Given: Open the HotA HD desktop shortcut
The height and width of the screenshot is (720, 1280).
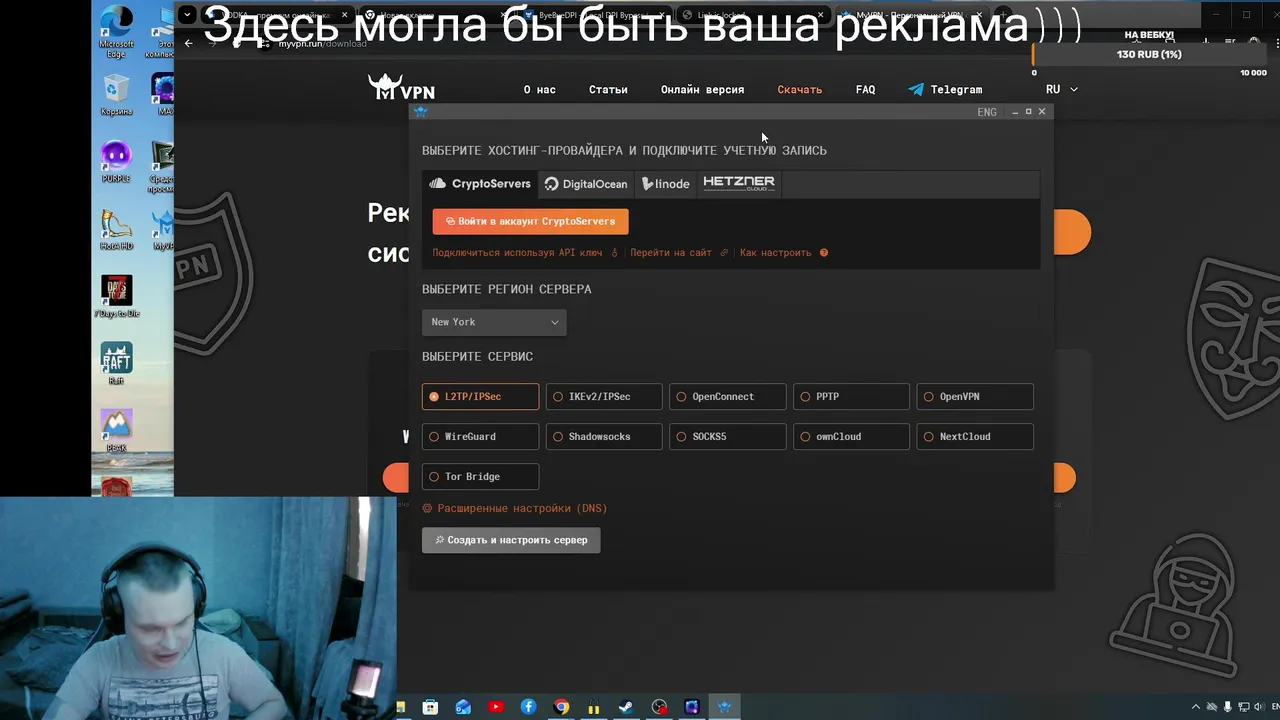Looking at the screenshot, I should coord(116,231).
